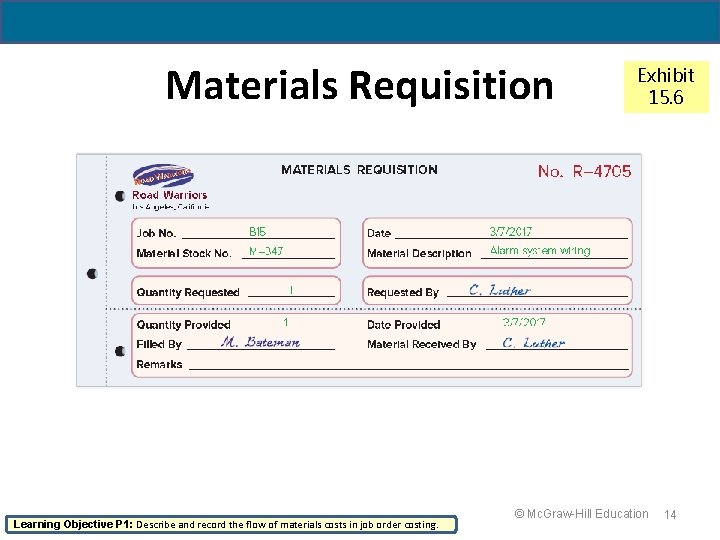Click the Material Stock No. label
Viewport: 720px width, 540px height.
pyautogui.click(x=184, y=253)
